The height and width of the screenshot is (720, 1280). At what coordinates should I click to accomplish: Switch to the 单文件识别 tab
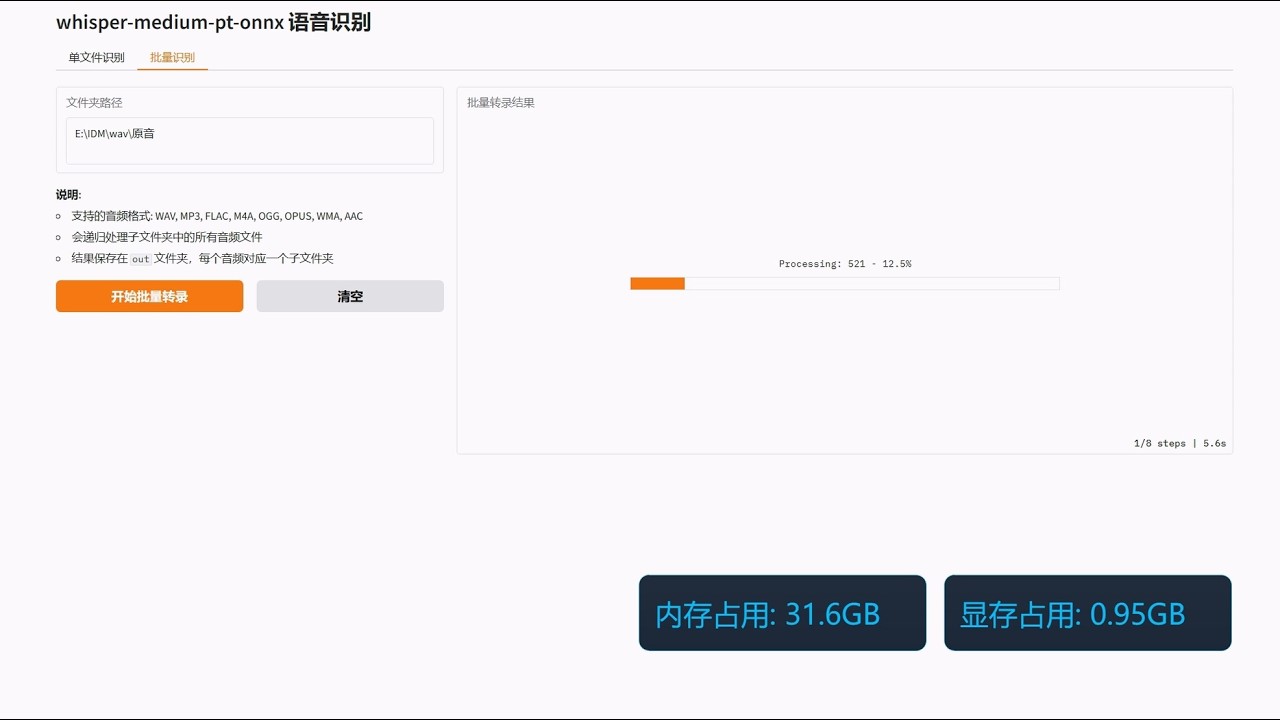96,58
